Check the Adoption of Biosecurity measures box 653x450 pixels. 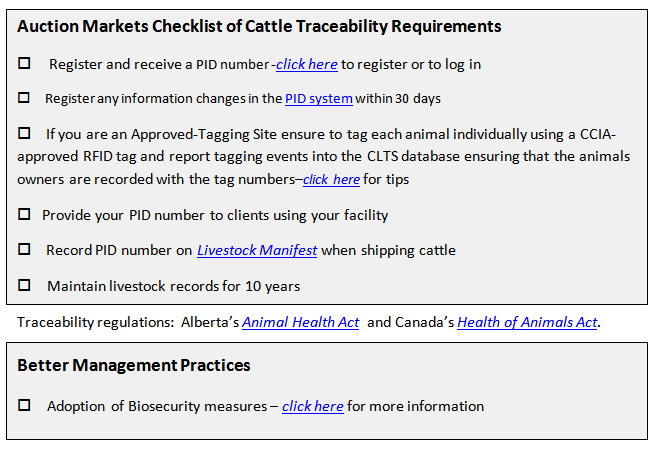[24, 405]
